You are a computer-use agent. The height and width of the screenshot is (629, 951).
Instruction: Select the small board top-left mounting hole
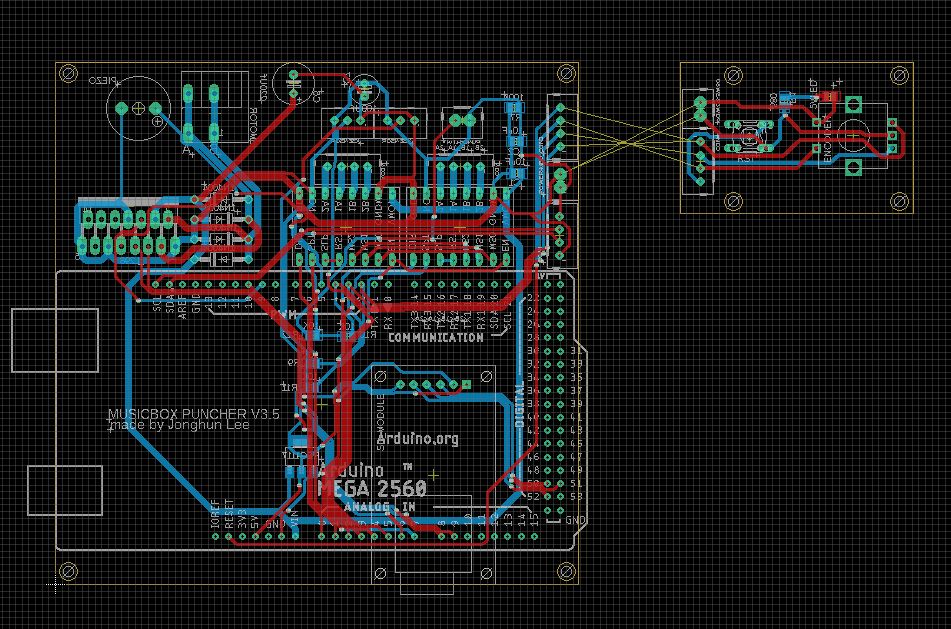tap(734, 76)
